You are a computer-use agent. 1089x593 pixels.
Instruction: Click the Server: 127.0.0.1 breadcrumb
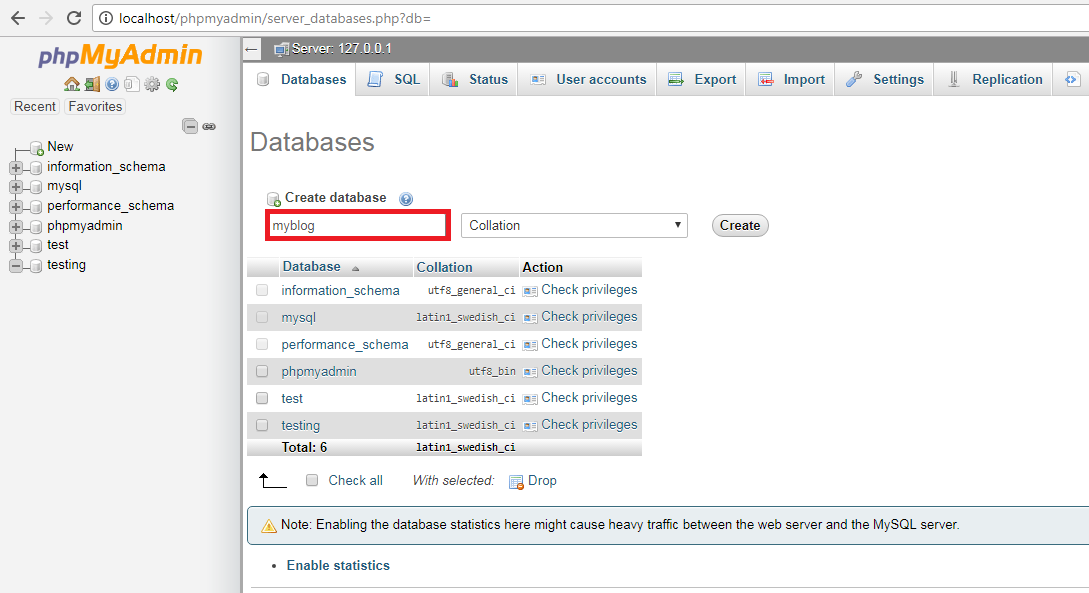point(341,49)
